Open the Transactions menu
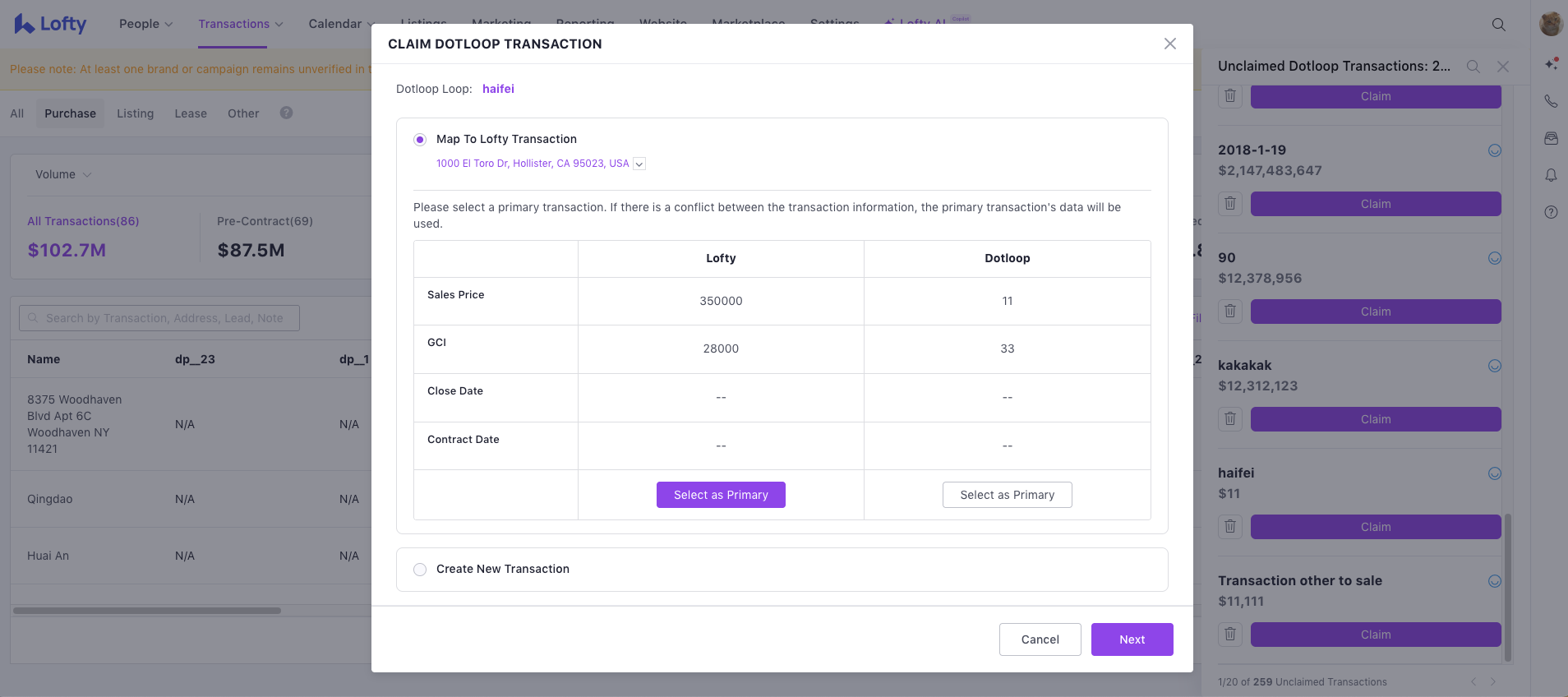The image size is (1568, 697). pyautogui.click(x=240, y=24)
